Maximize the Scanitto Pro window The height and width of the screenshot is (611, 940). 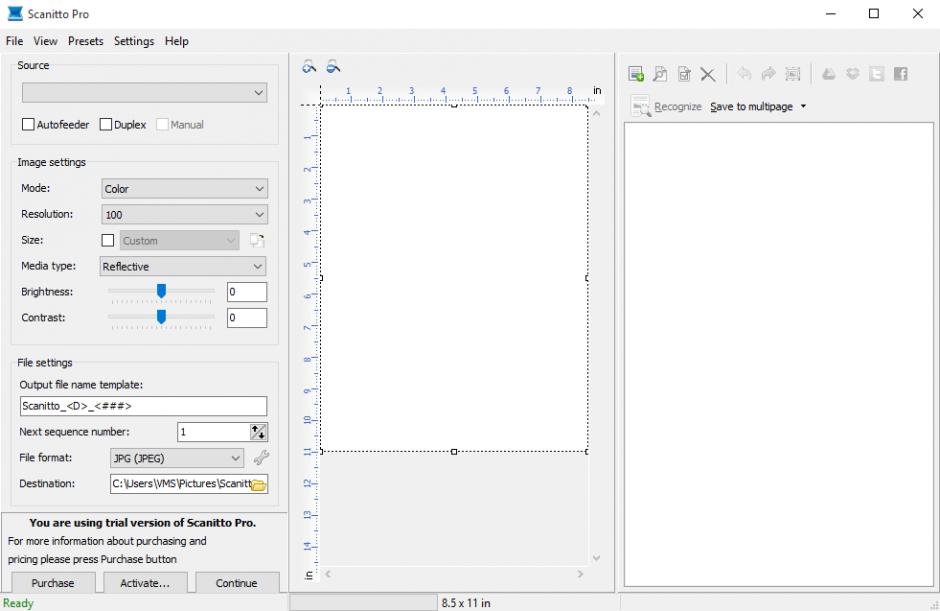tap(874, 13)
